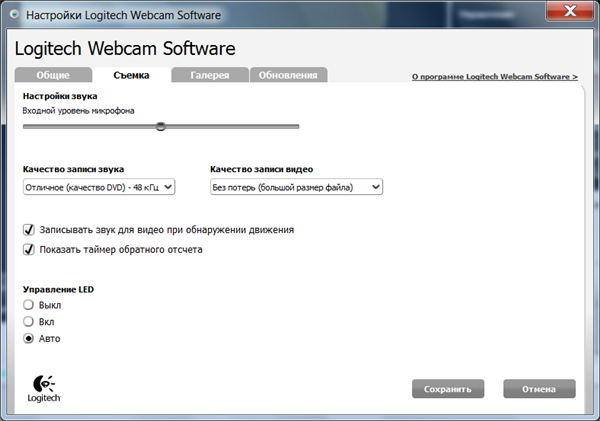Click the Управление LED heading

pyautogui.click(x=58, y=289)
